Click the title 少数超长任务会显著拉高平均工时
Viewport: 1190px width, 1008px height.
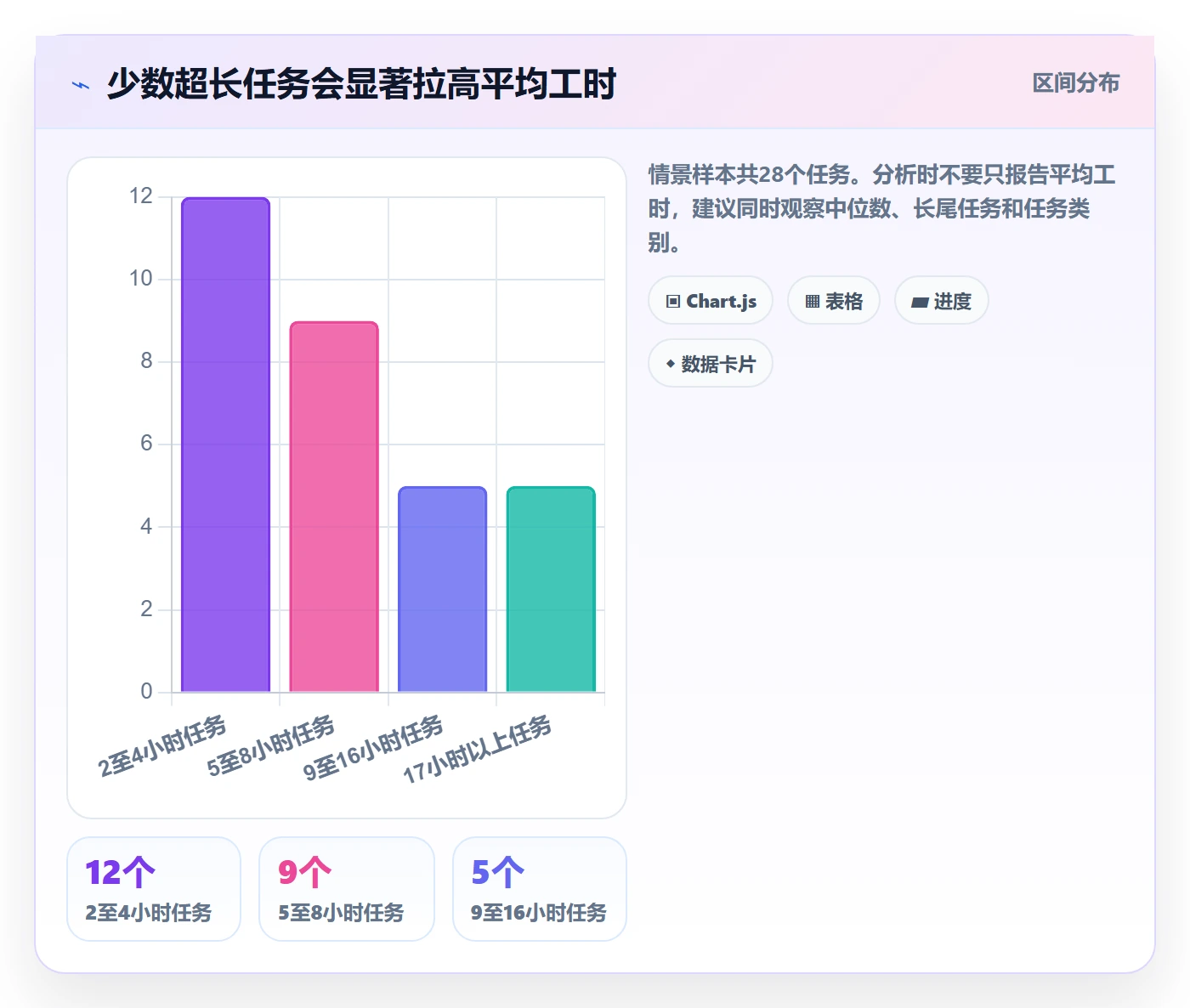pos(361,84)
